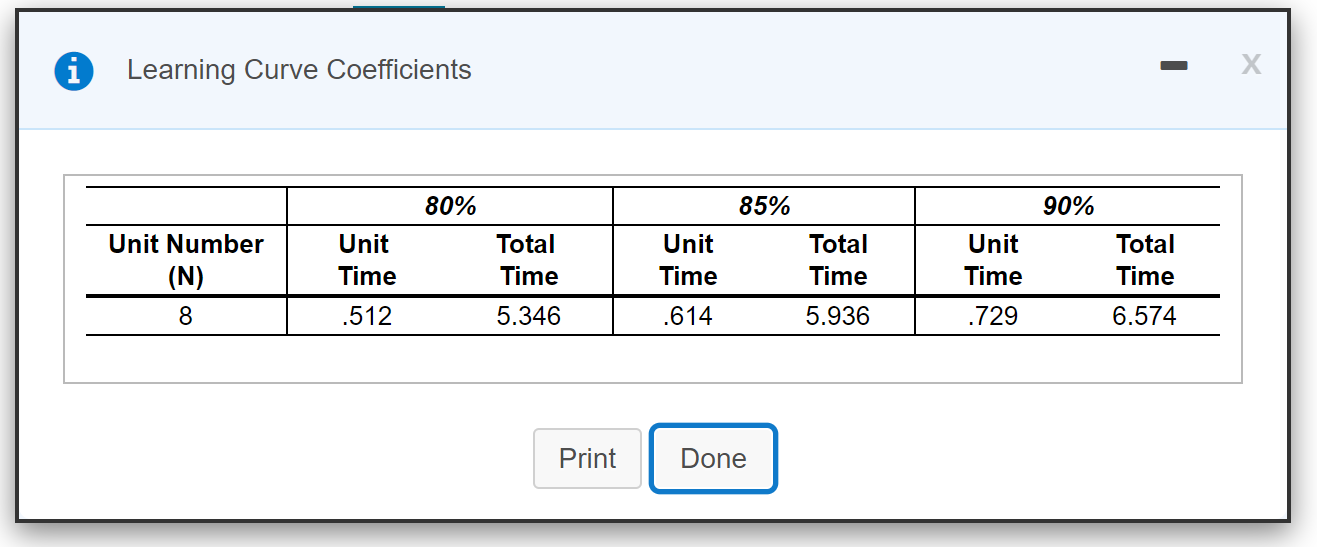Click the Learning Curve Coefficients title
The image size is (1317, 547).
click(x=299, y=70)
